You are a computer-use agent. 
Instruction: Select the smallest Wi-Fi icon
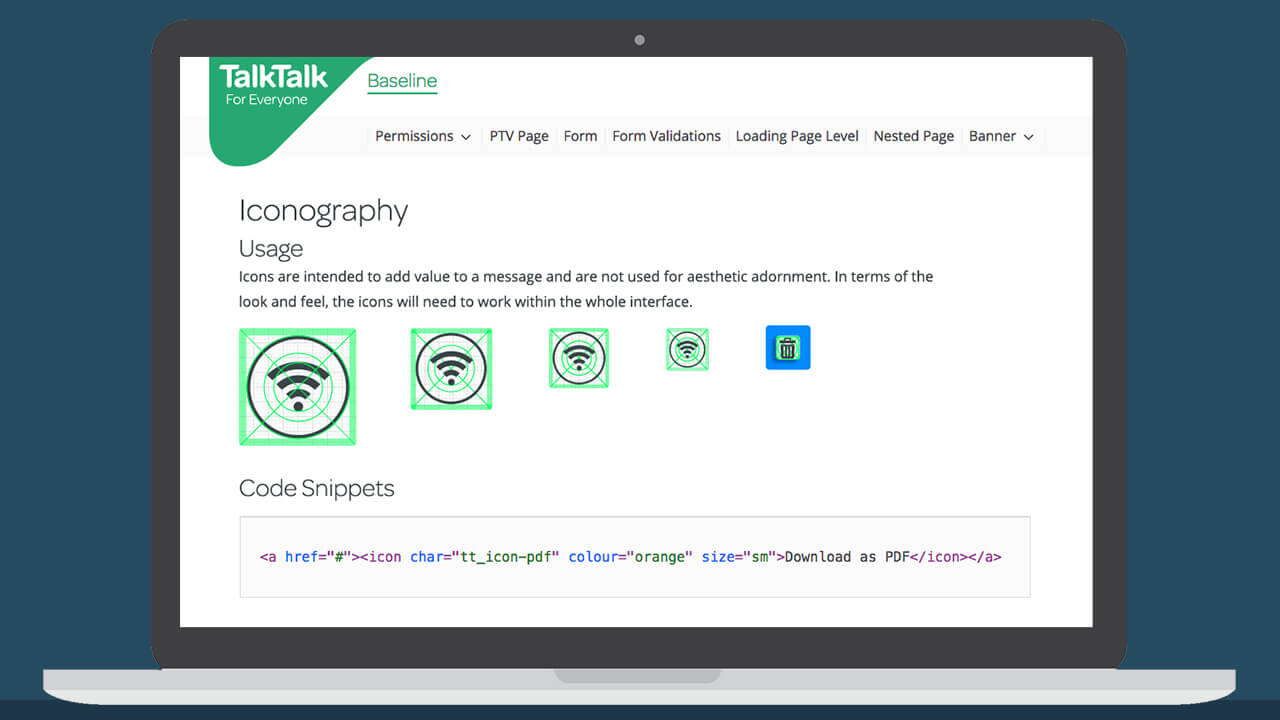click(687, 349)
